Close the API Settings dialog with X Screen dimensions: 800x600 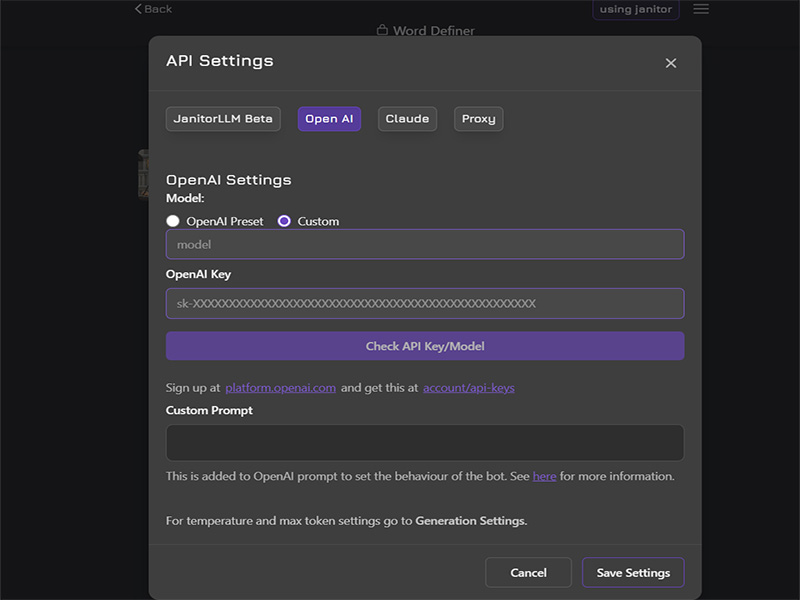coord(670,63)
